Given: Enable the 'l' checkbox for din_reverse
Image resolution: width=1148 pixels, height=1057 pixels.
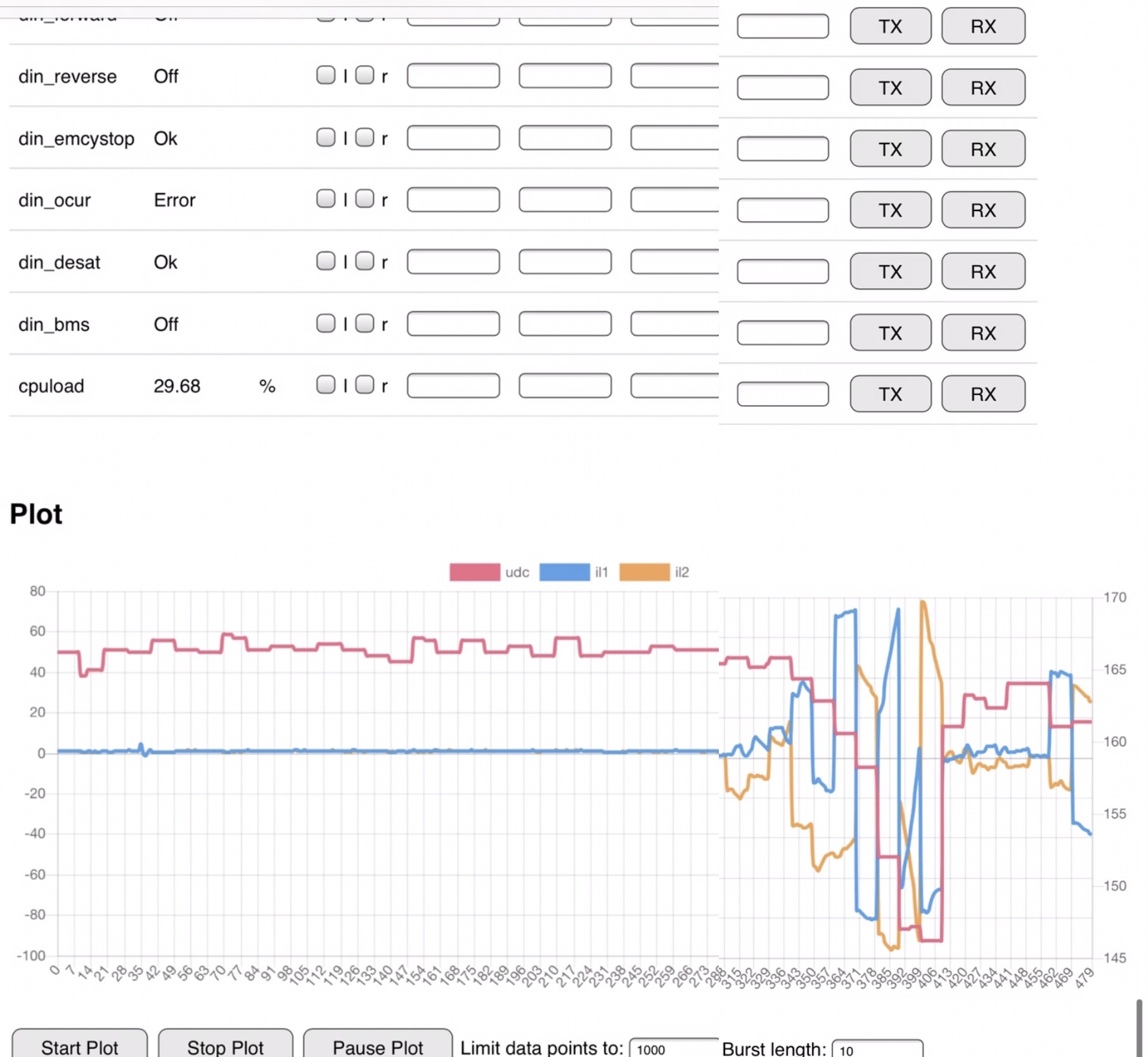Looking at the screenshot, I should [x=326, y=75].
